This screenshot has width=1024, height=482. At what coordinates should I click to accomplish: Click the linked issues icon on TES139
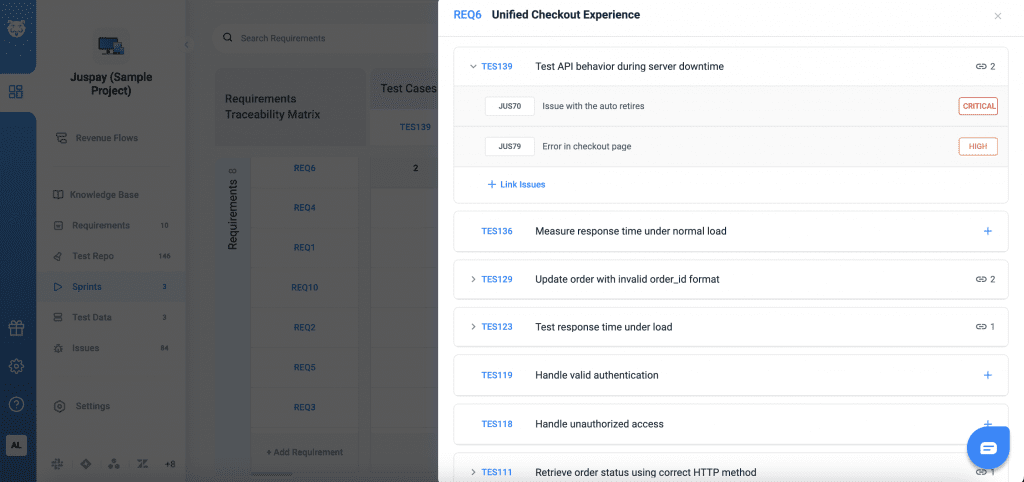point(985,67)
